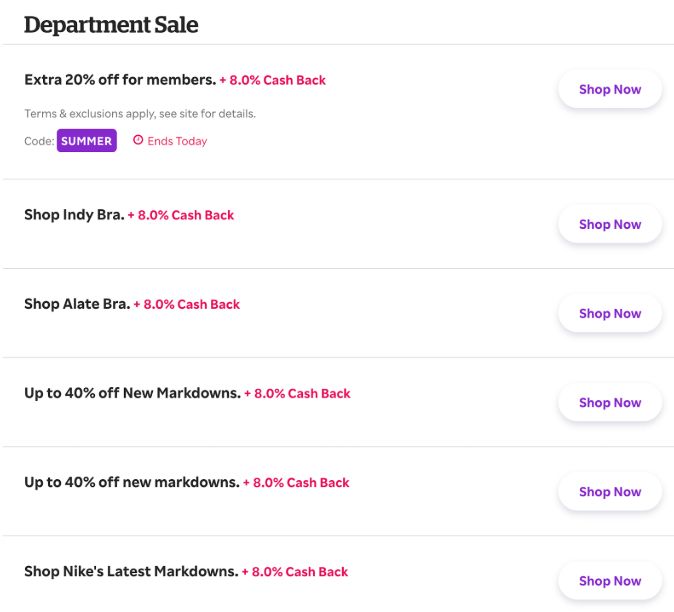Viewport: 674px width, 612px height.
Task: Click Shop Now for the Indy Bra deal
Action: tap(609, 224)
